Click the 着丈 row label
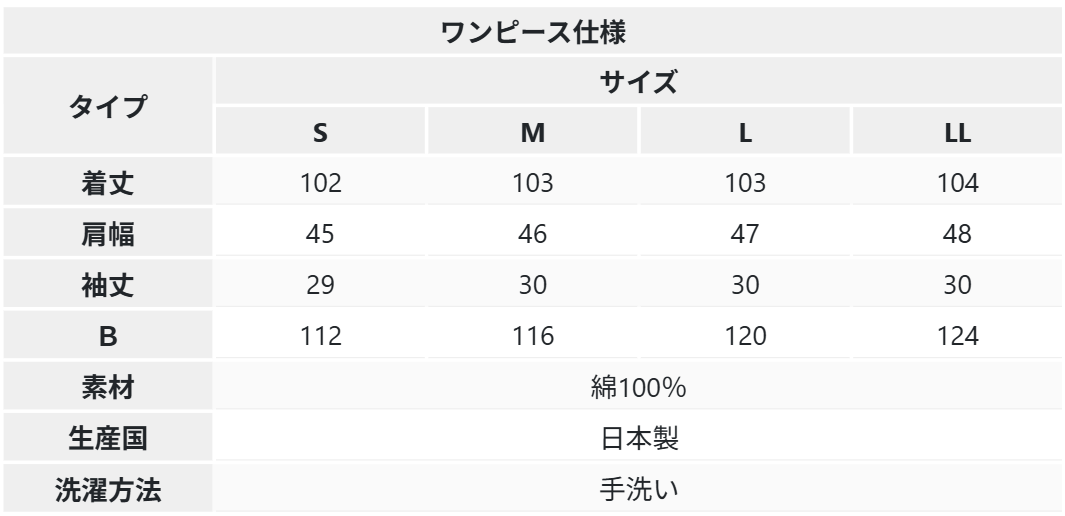 pyautogui.click(x=108, y=183)
